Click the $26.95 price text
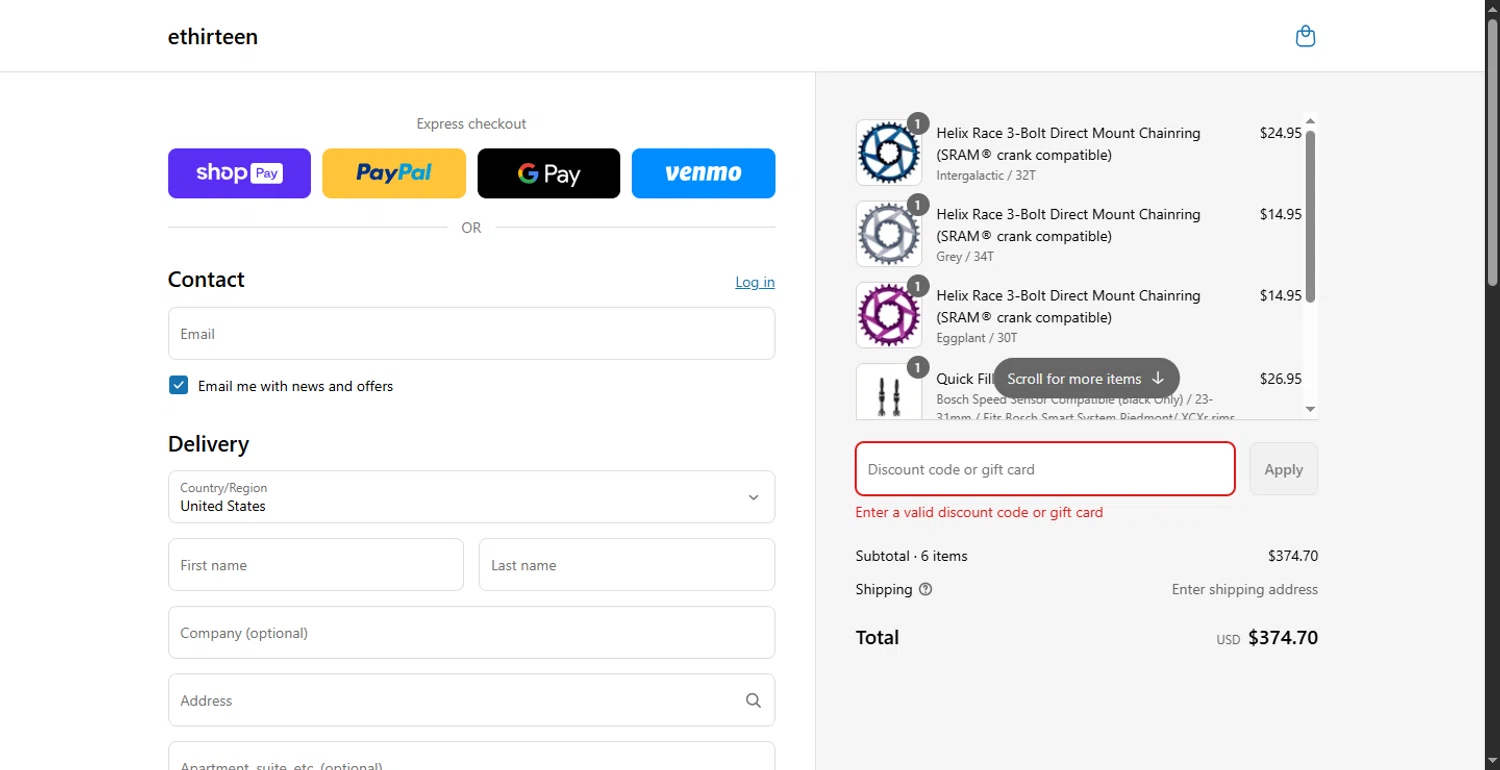This screenshot has width=1500, height=770. [1280, 379]
